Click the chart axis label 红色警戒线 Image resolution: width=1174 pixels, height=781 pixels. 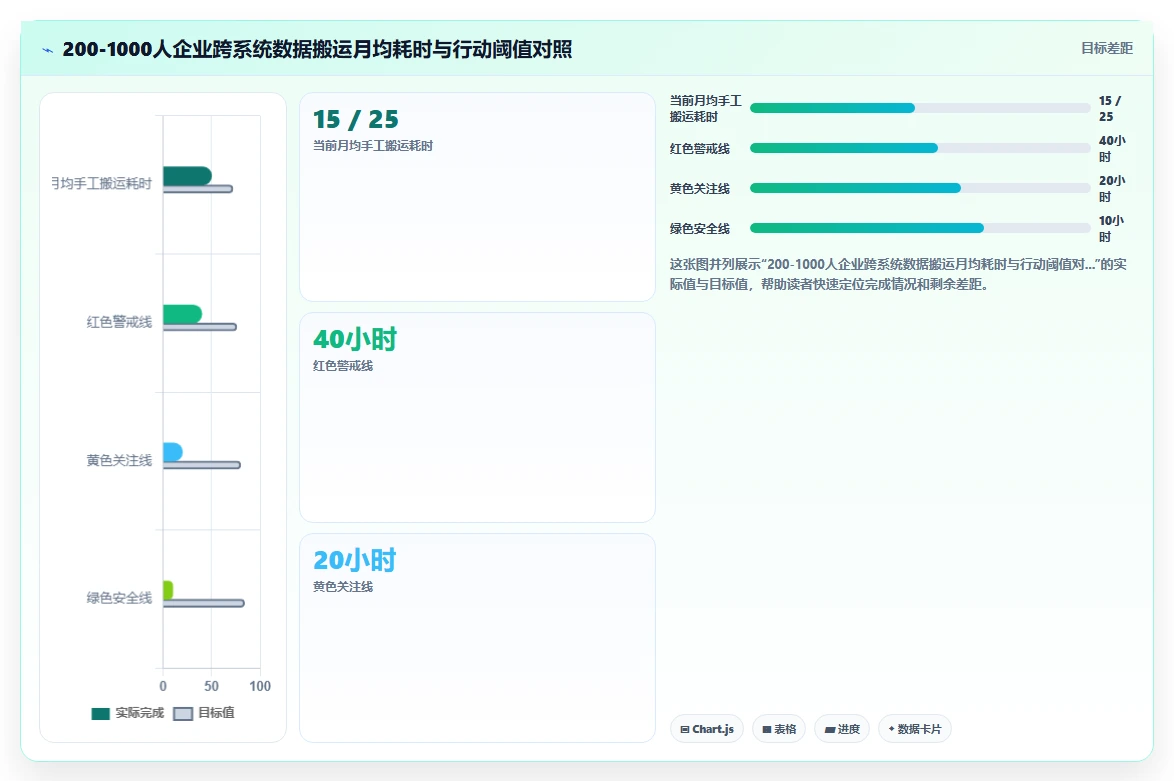pyautogui.click(x=119, y=322)
